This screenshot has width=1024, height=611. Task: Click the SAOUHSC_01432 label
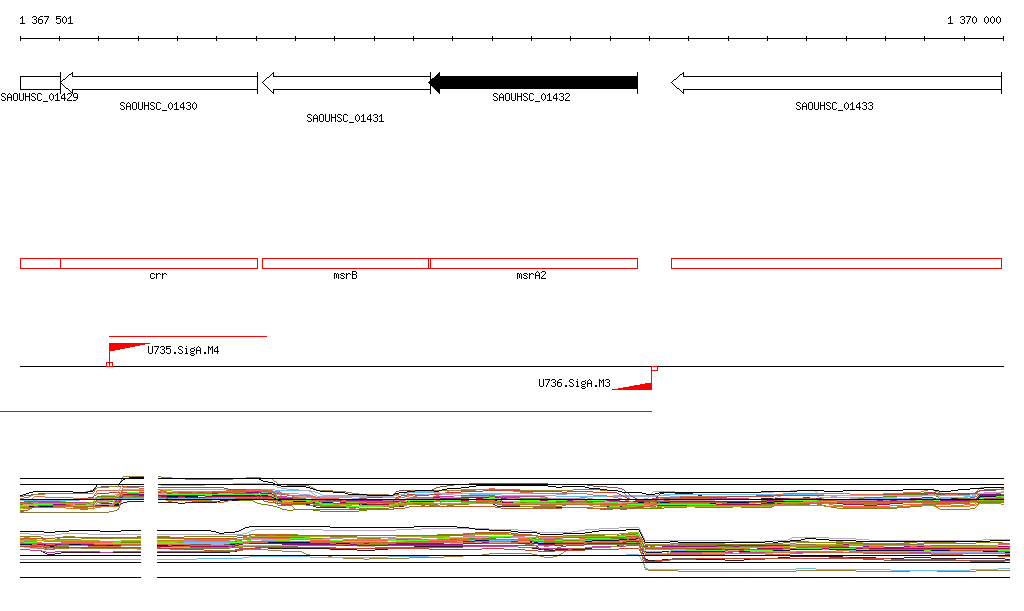[x=531, y=97]
